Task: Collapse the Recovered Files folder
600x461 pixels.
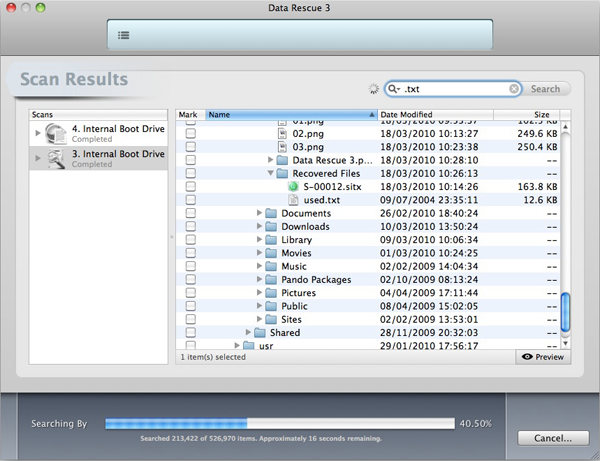Action: [270, 173]
